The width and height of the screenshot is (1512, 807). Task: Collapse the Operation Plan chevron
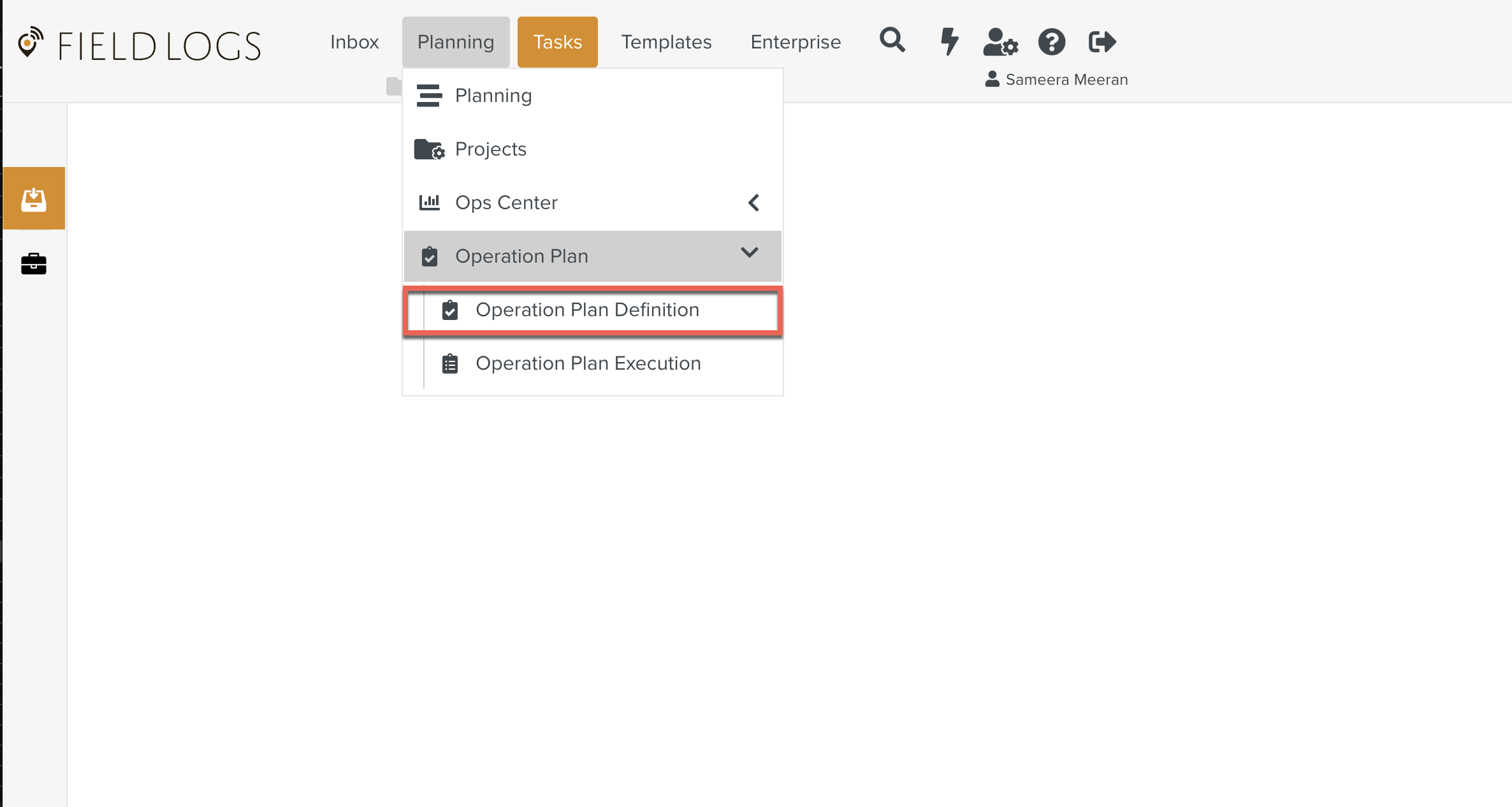point(750,253)
